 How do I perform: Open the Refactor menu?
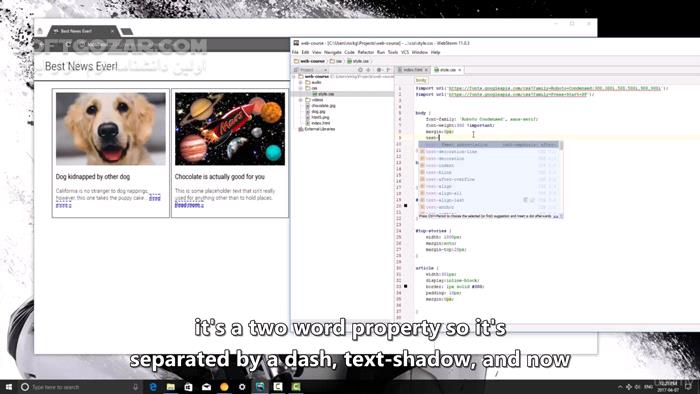pos(366,52)
